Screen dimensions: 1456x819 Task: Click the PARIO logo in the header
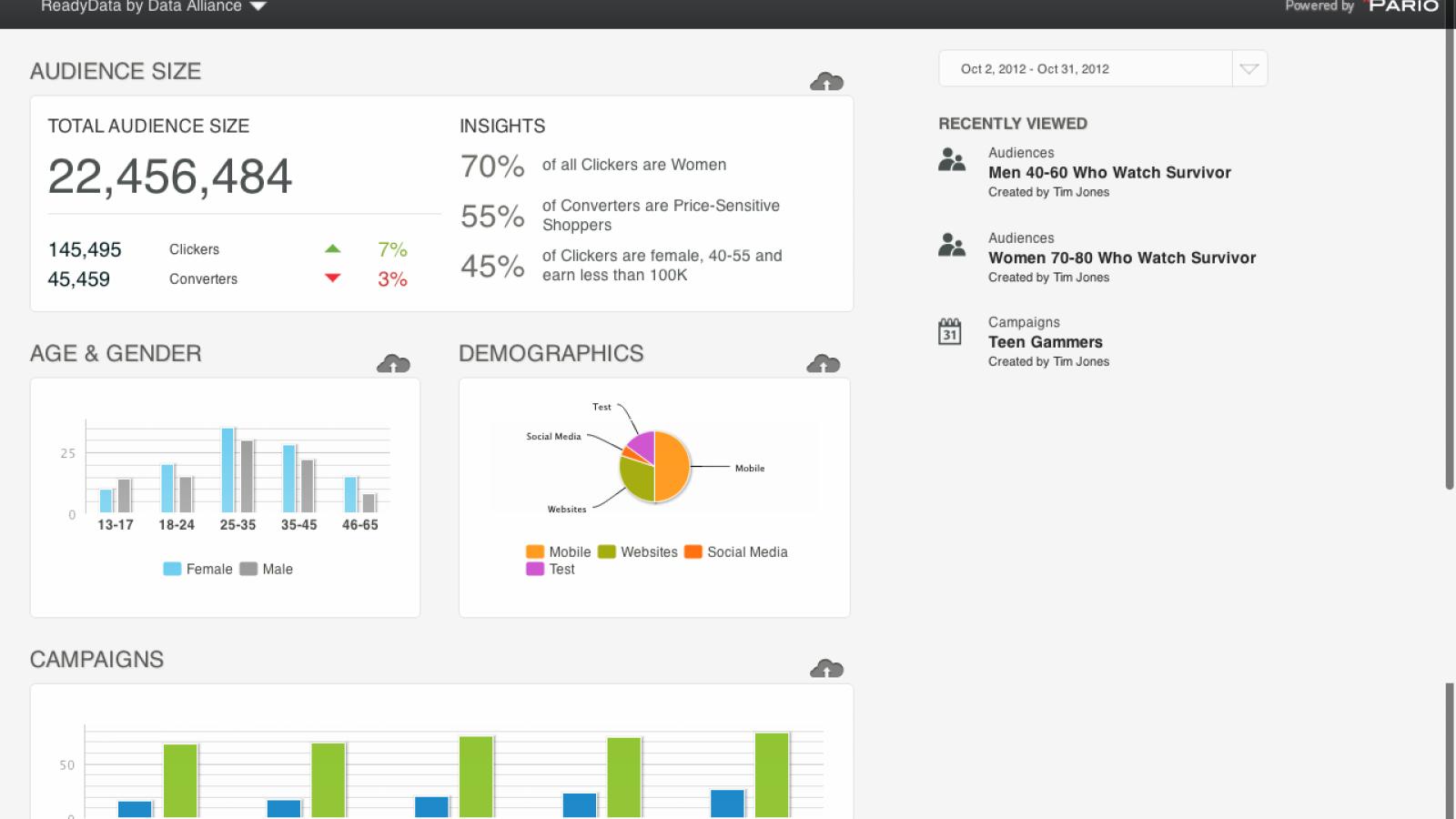click(x=1403, y=6)
